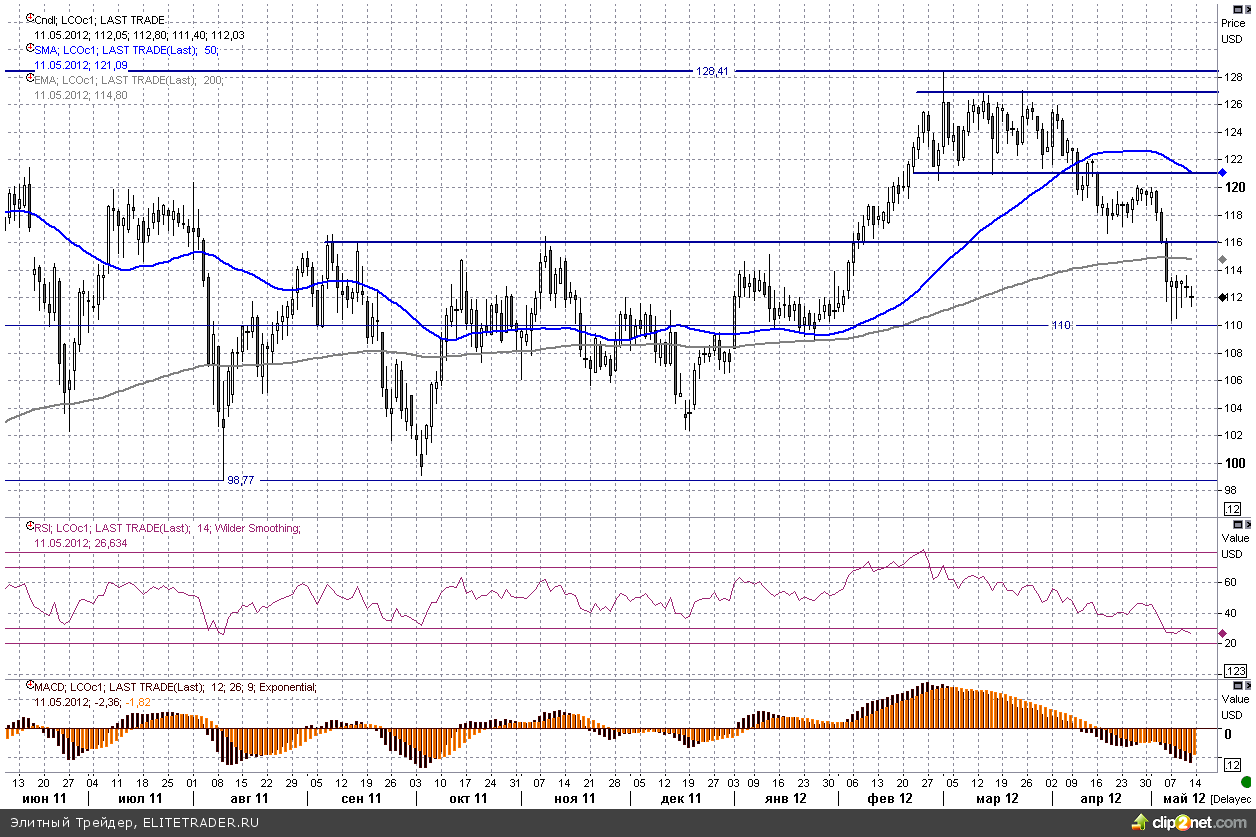This screenshot has height=837, width=1256.
Task: Close the RSI pane
Action: click(1248, 524)
